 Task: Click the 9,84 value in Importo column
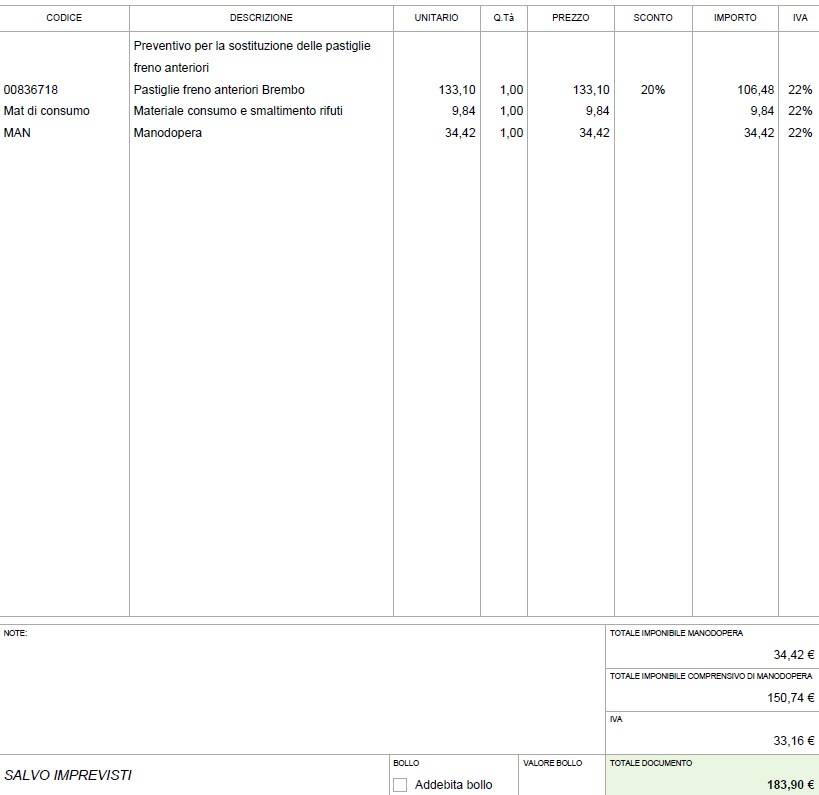coord(762,111)
